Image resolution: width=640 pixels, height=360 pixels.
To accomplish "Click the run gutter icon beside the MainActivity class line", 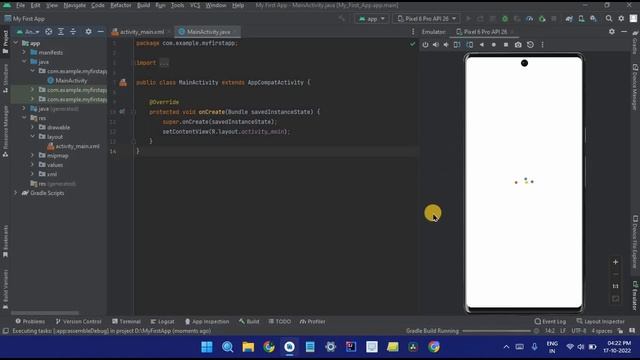I will click(123, 82).
